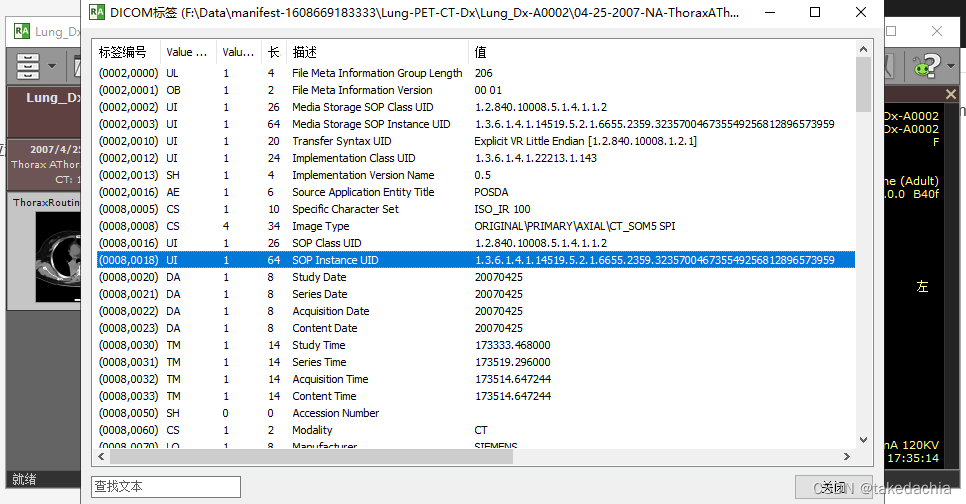
Task: Select the Content Date row
Action: click(476, 328)
